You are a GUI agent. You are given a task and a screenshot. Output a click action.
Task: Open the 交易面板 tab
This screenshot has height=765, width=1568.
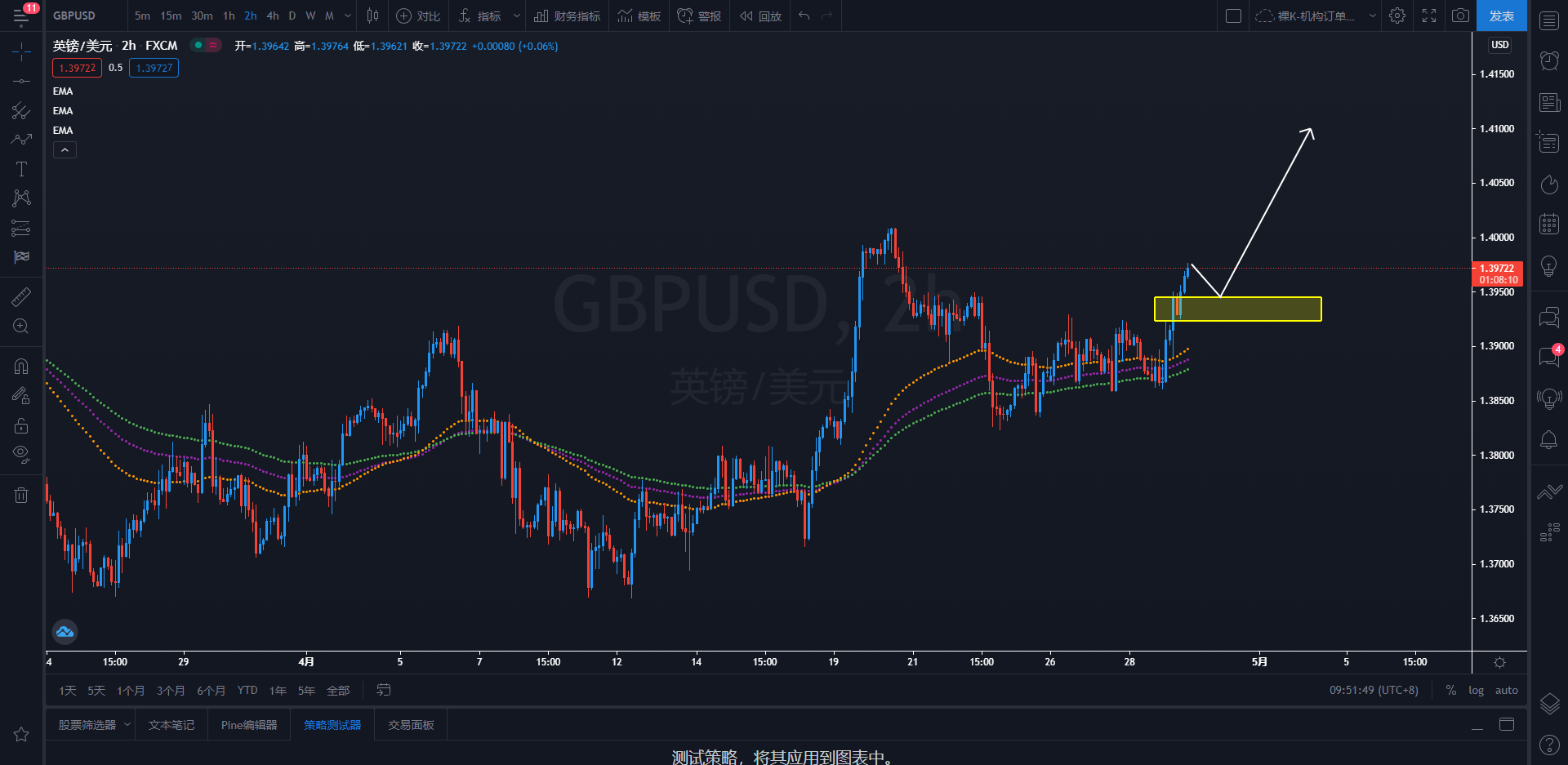click(411, 725)
